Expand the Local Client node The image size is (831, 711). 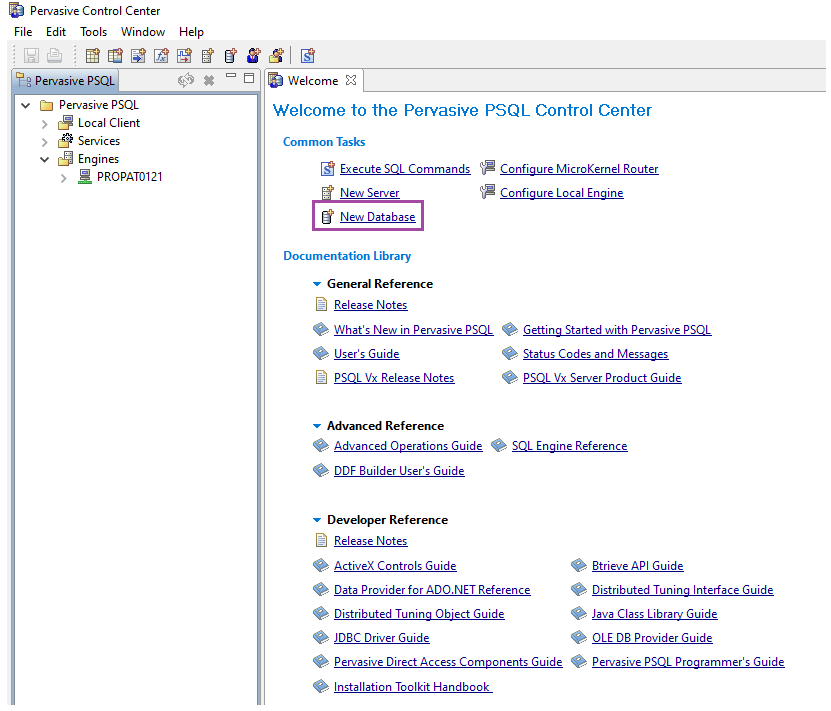(x=45, y=124)
